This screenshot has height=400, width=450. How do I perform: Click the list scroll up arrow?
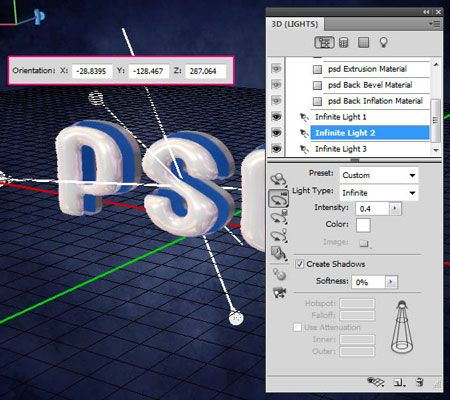click(436, 65)
